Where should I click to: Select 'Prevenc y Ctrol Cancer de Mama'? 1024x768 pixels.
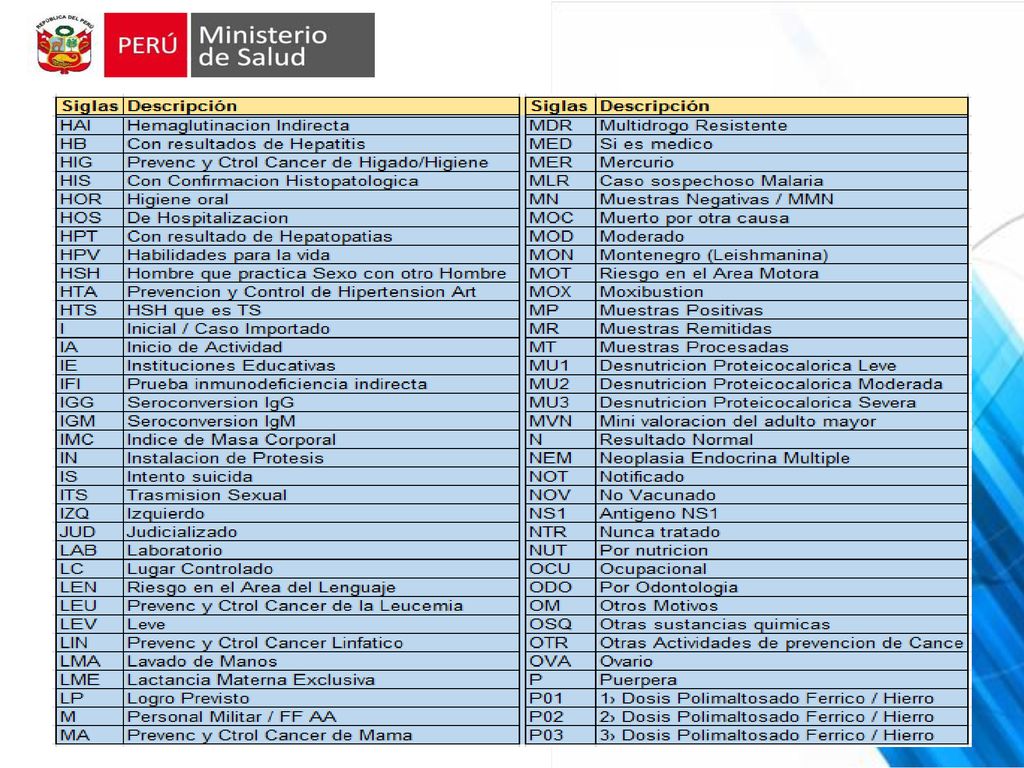(321, 735)
